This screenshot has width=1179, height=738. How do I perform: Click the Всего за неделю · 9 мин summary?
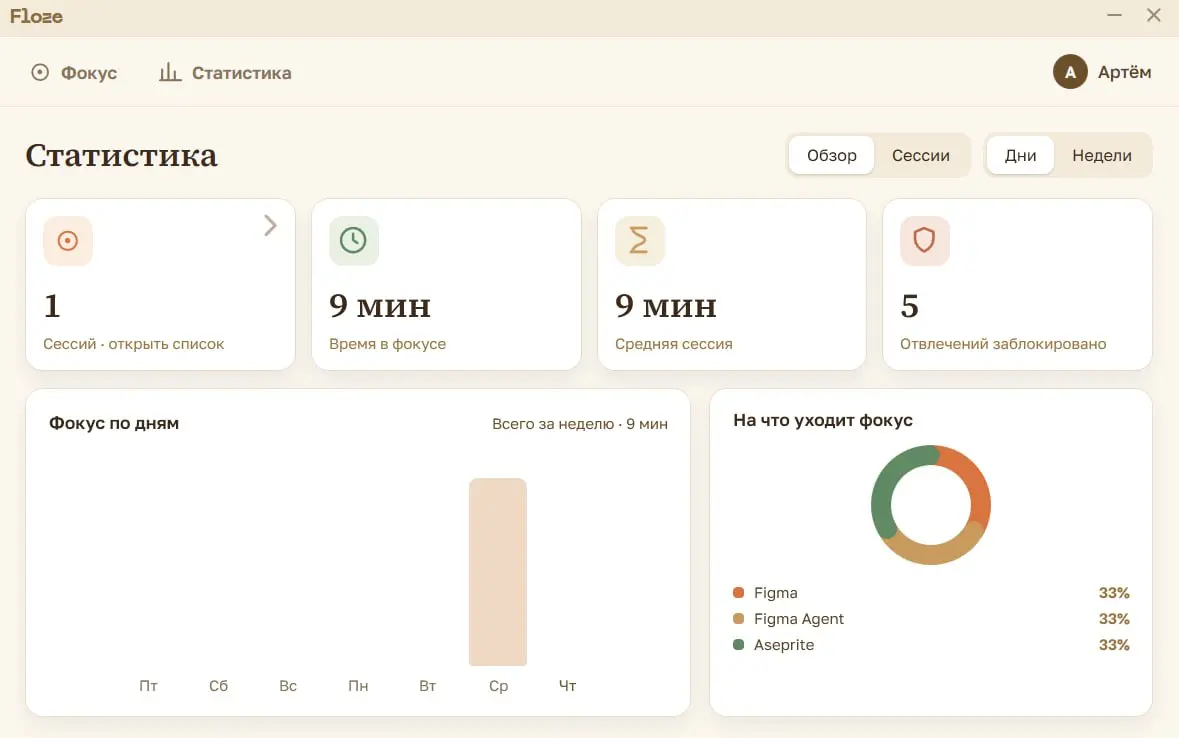click(580, 424)
